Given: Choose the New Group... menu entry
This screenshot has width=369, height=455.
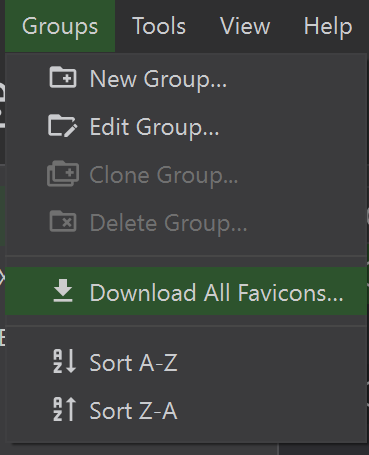Looking at the screenshot, I should [x=186, y=79].
